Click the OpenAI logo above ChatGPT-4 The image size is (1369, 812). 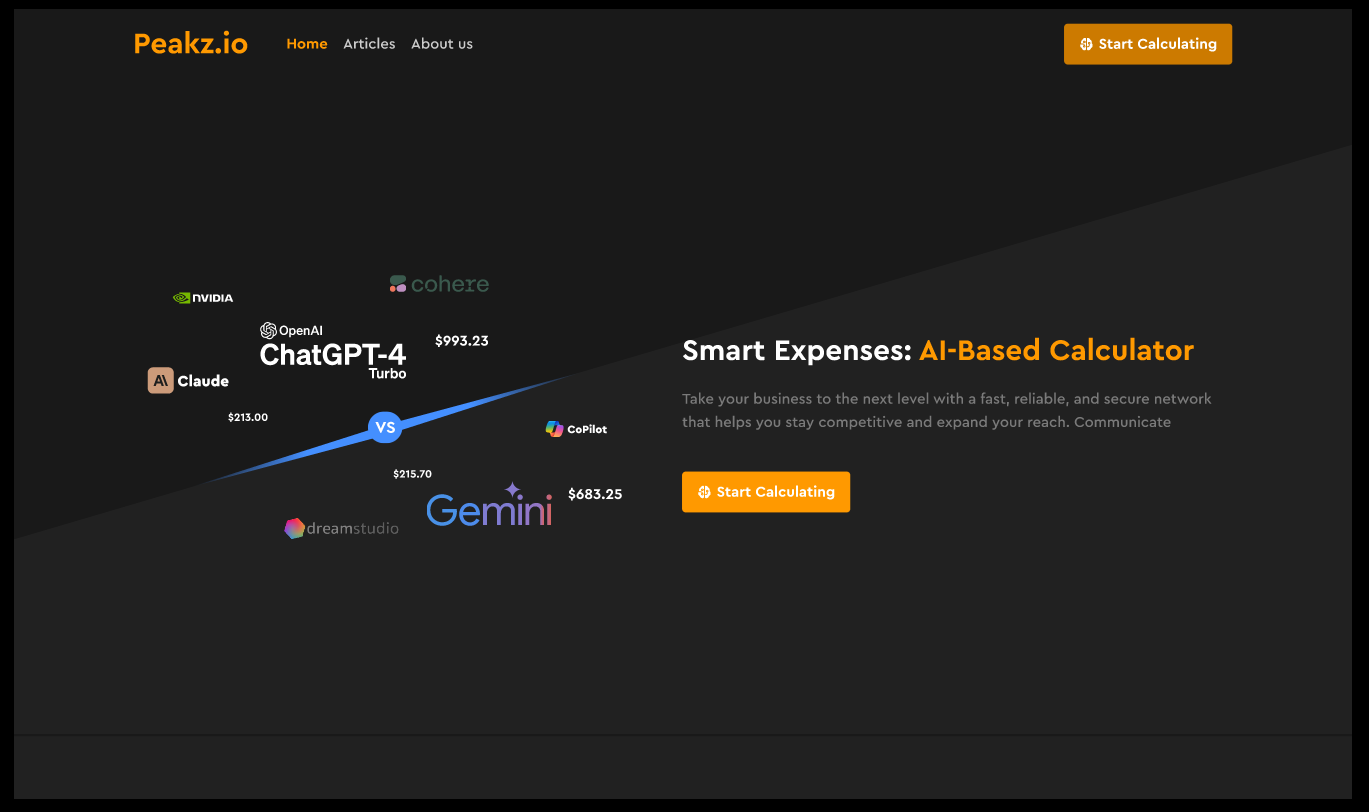(291, 330)
